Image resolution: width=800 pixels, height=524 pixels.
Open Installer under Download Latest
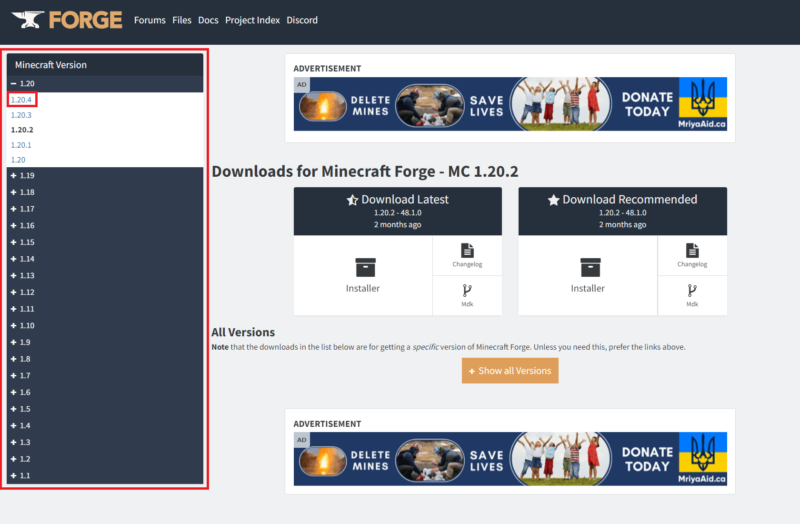(363, 276)
